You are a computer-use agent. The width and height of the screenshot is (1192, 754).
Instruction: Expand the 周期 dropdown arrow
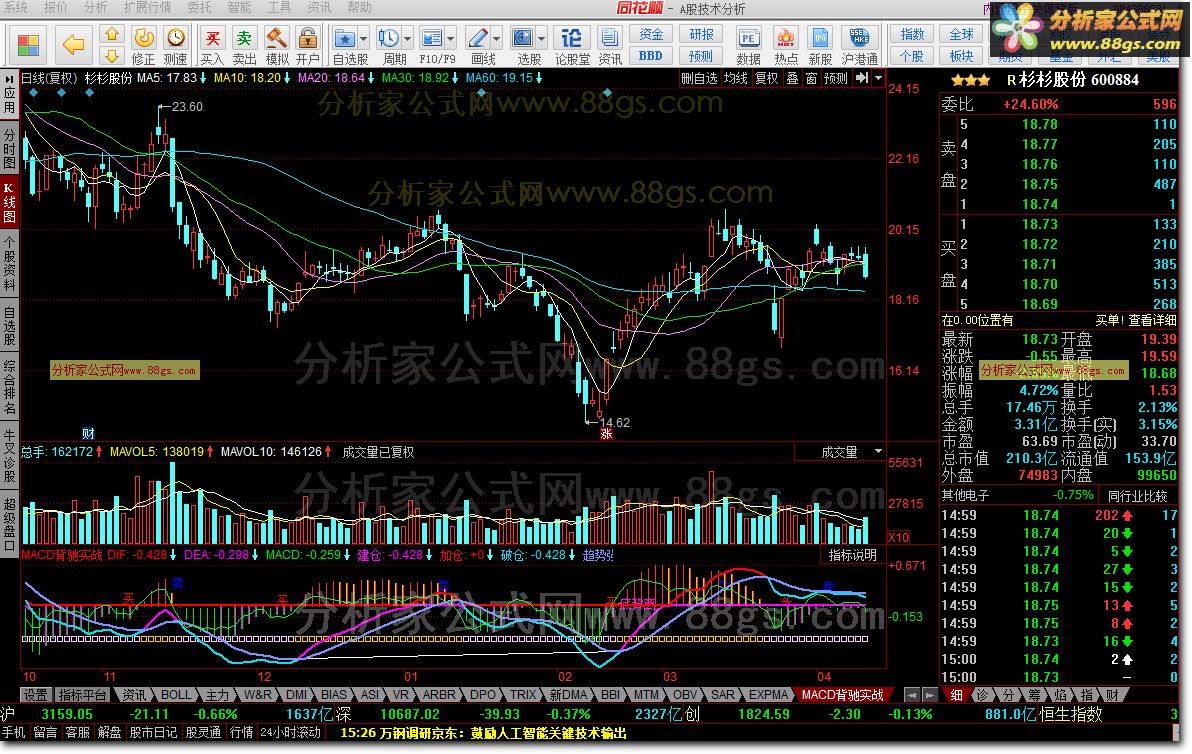(x=408, y=37)
